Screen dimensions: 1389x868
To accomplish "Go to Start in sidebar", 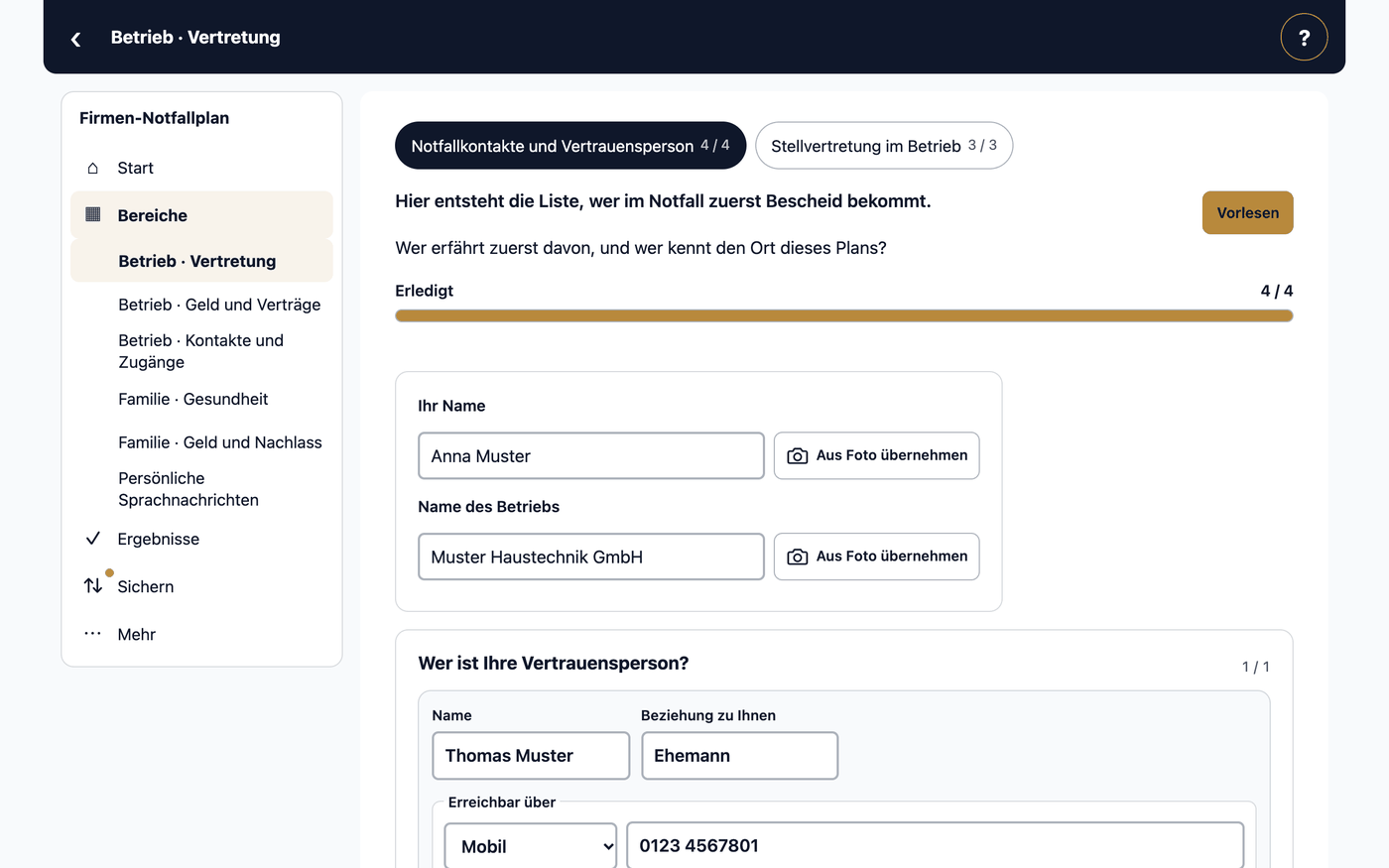I will coord(201,168).
